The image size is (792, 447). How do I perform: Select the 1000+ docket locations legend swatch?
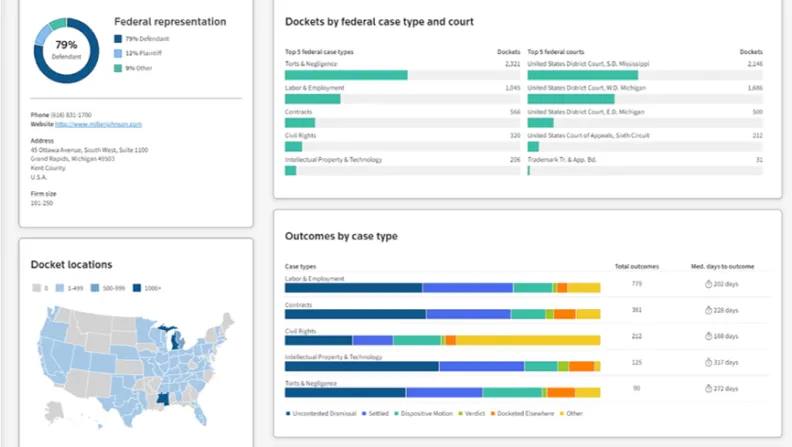click(x=136, y=288)
